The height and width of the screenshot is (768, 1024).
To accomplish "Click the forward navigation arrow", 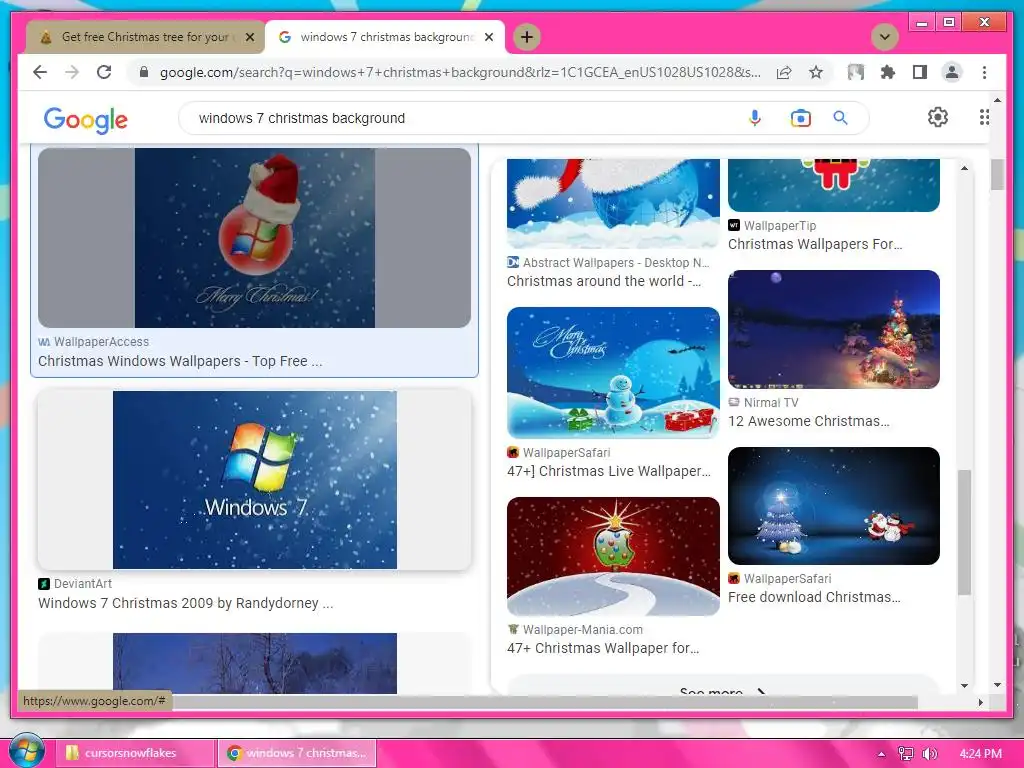I will click(x=72, y=72).
